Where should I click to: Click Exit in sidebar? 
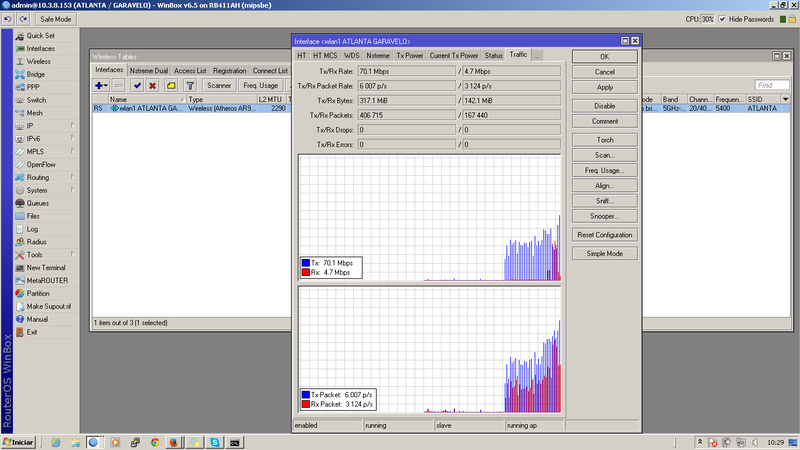pyautogui.click(x=32, y=332)
